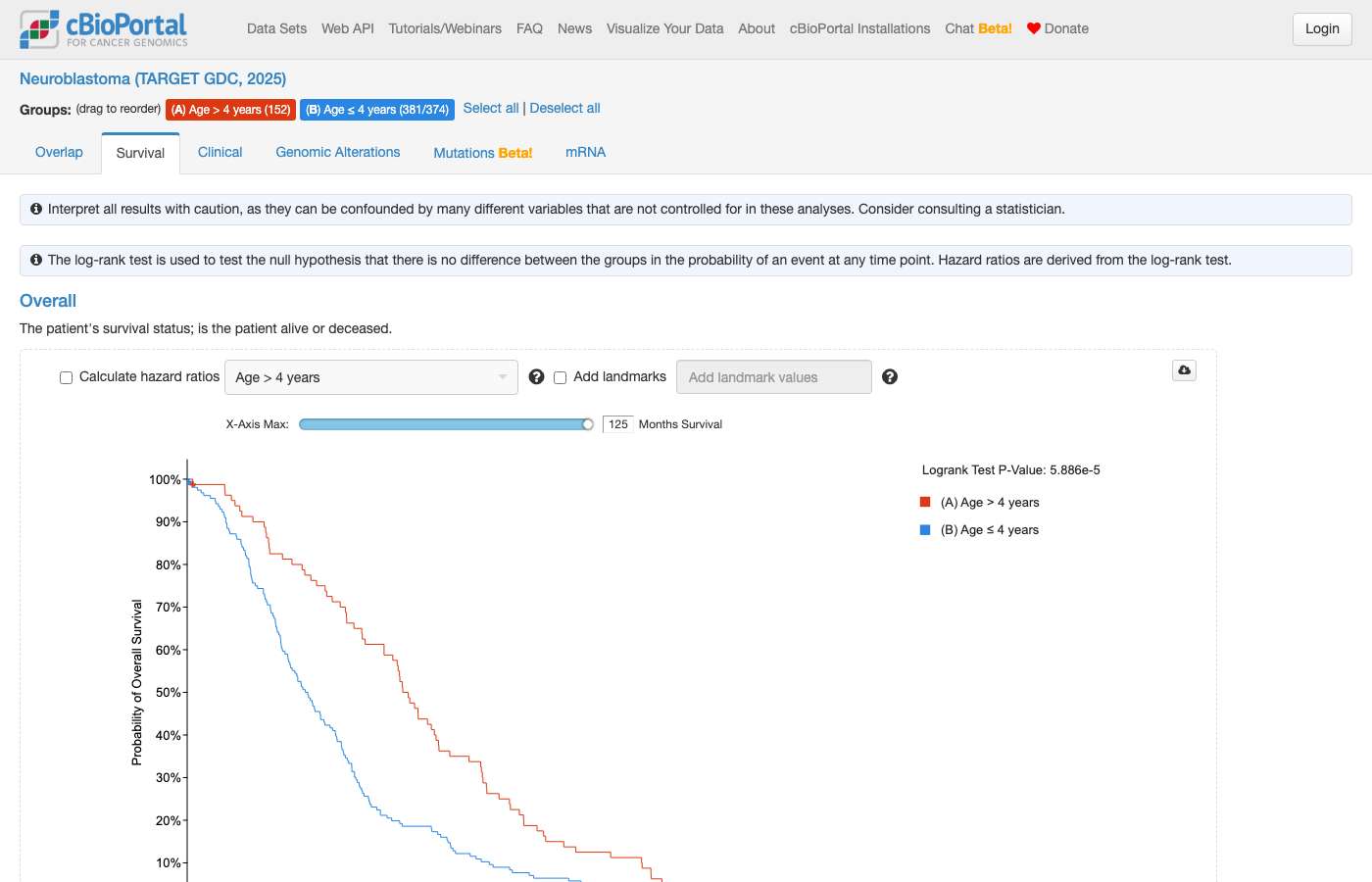This screenshot has height=882, width=1372.
Task: Open help icon beside landmark values field
Action: [x=890, y=377]
